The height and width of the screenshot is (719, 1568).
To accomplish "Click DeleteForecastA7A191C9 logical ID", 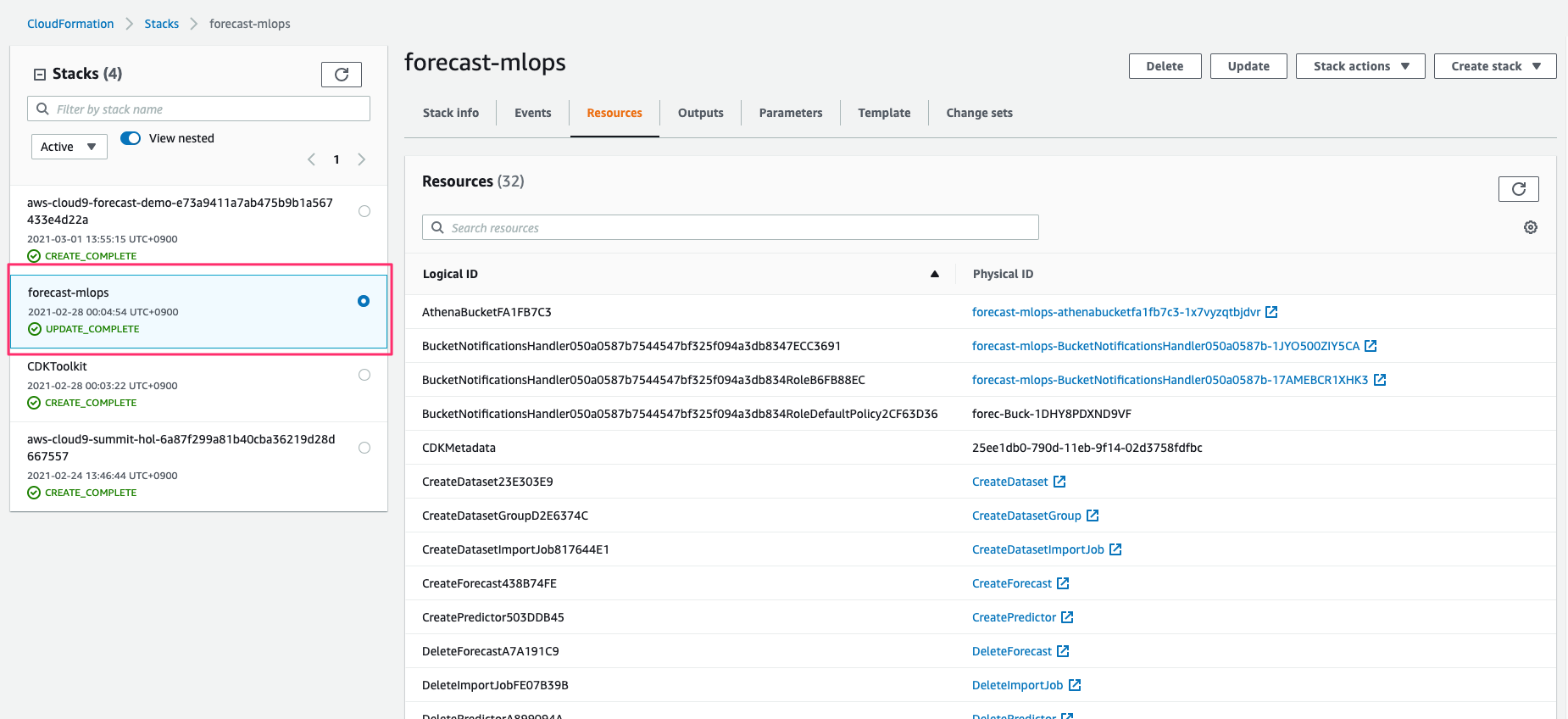I will (x=491, y=651).
